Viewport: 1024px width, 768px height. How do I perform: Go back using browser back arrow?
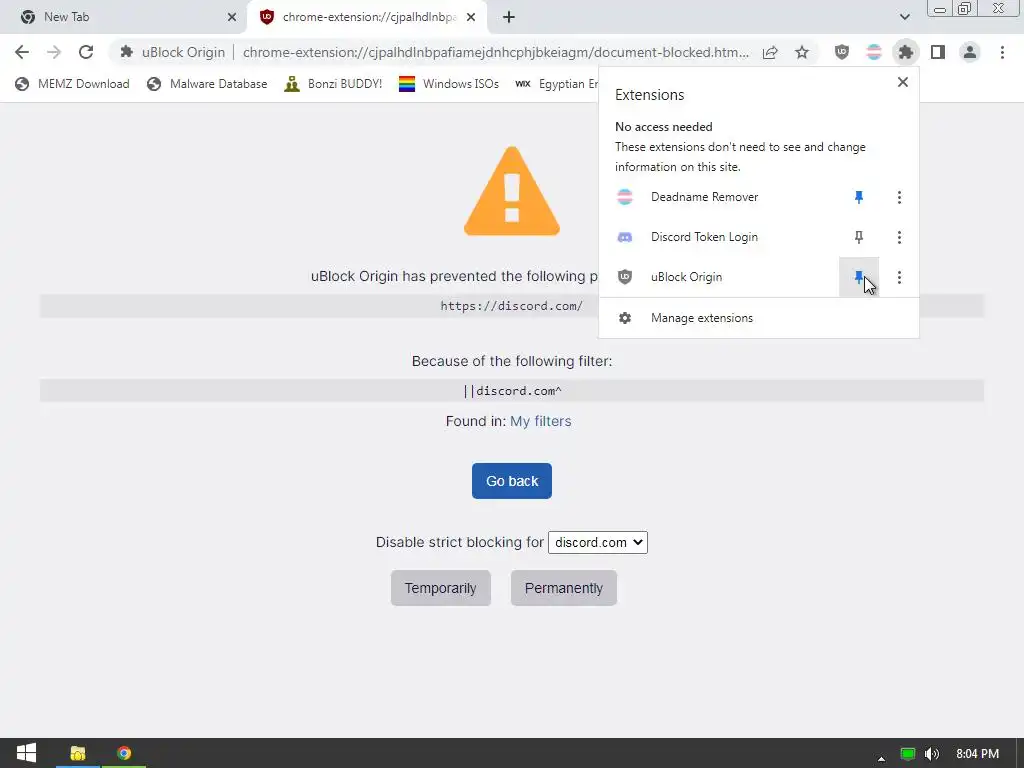[x=22, y=52]
